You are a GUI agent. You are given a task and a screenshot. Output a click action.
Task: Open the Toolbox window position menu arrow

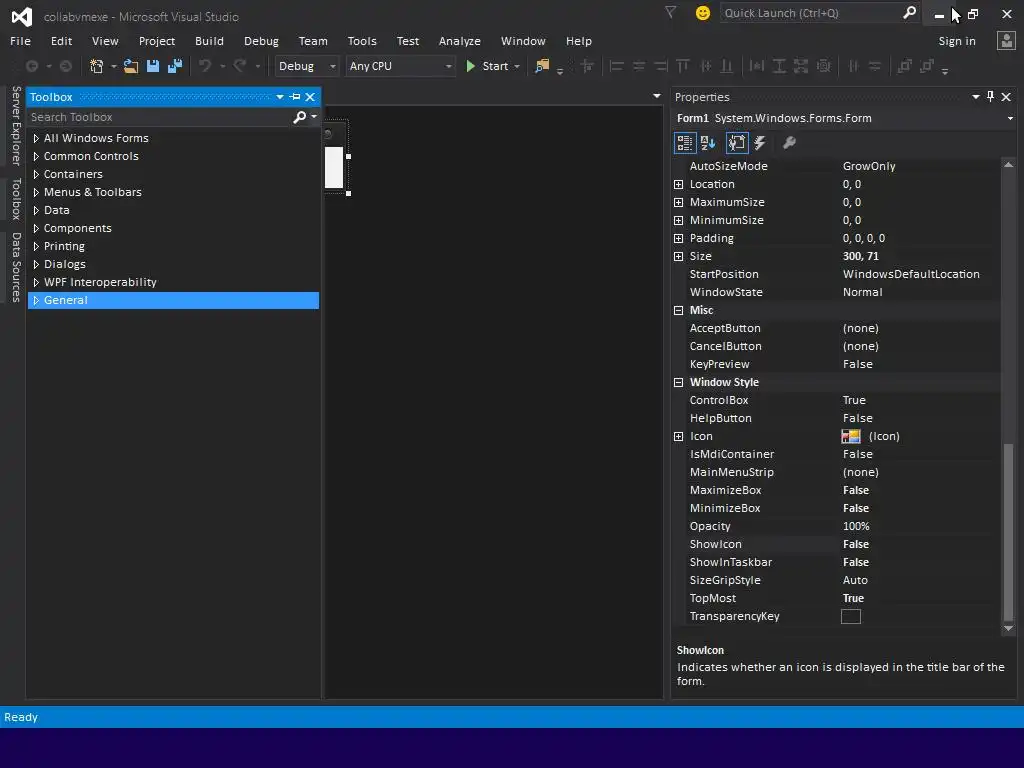tap(280, 97)
